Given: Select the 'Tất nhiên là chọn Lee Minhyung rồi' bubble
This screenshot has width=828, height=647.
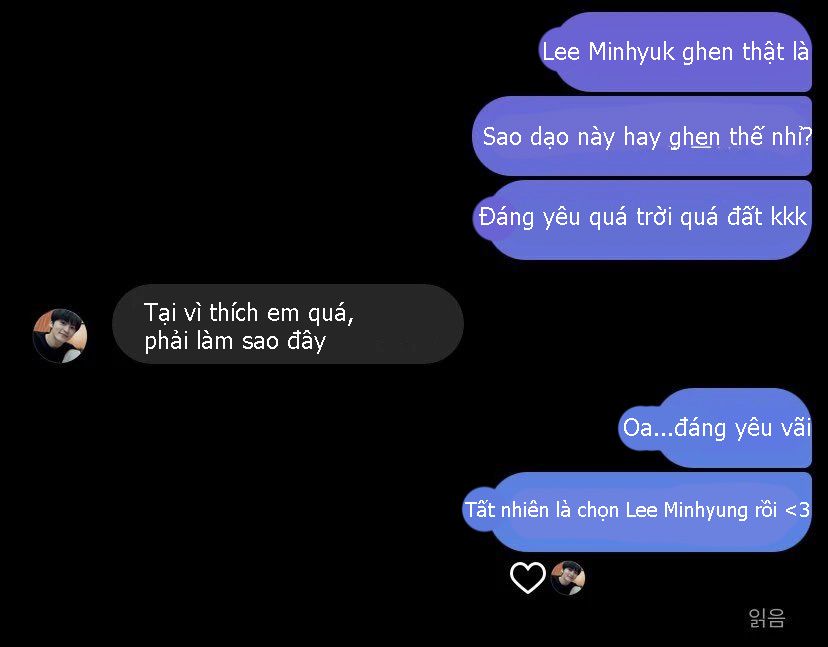Looking at the screenshot, I should pos(637,512).
